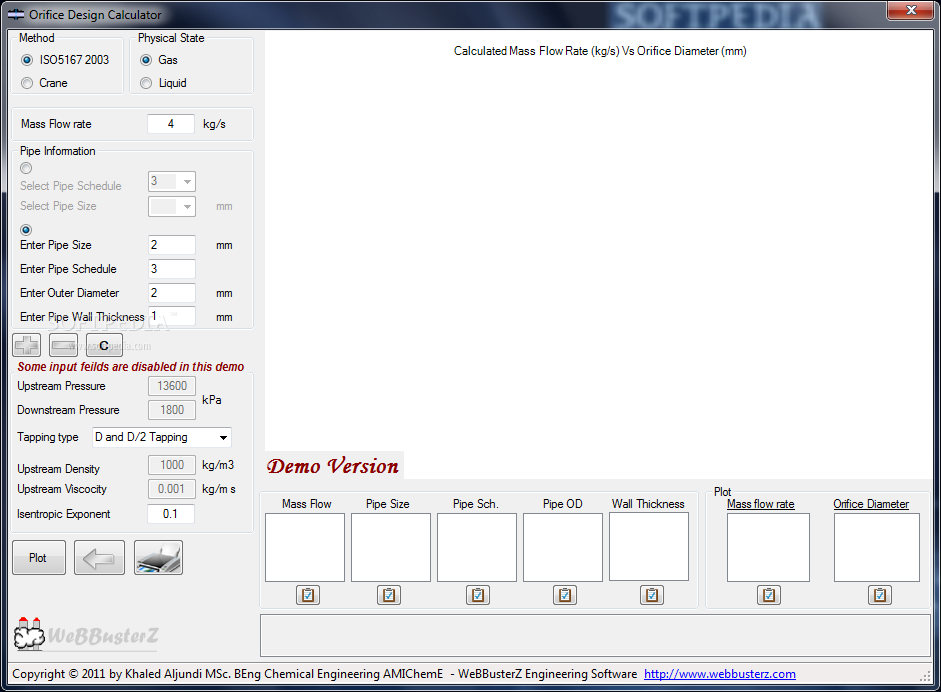Click the Pipe Sch. list box
This screenshot has width=941, height=692.
click(477, 547)
